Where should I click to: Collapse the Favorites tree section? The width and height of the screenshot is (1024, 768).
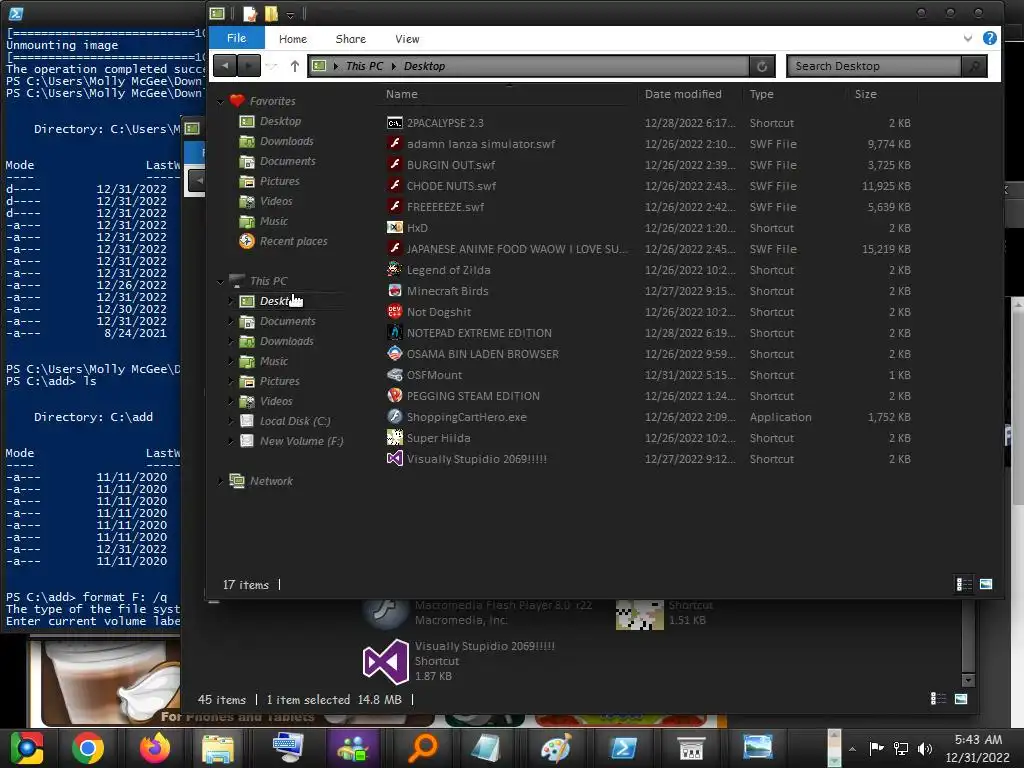coord(221,101)
